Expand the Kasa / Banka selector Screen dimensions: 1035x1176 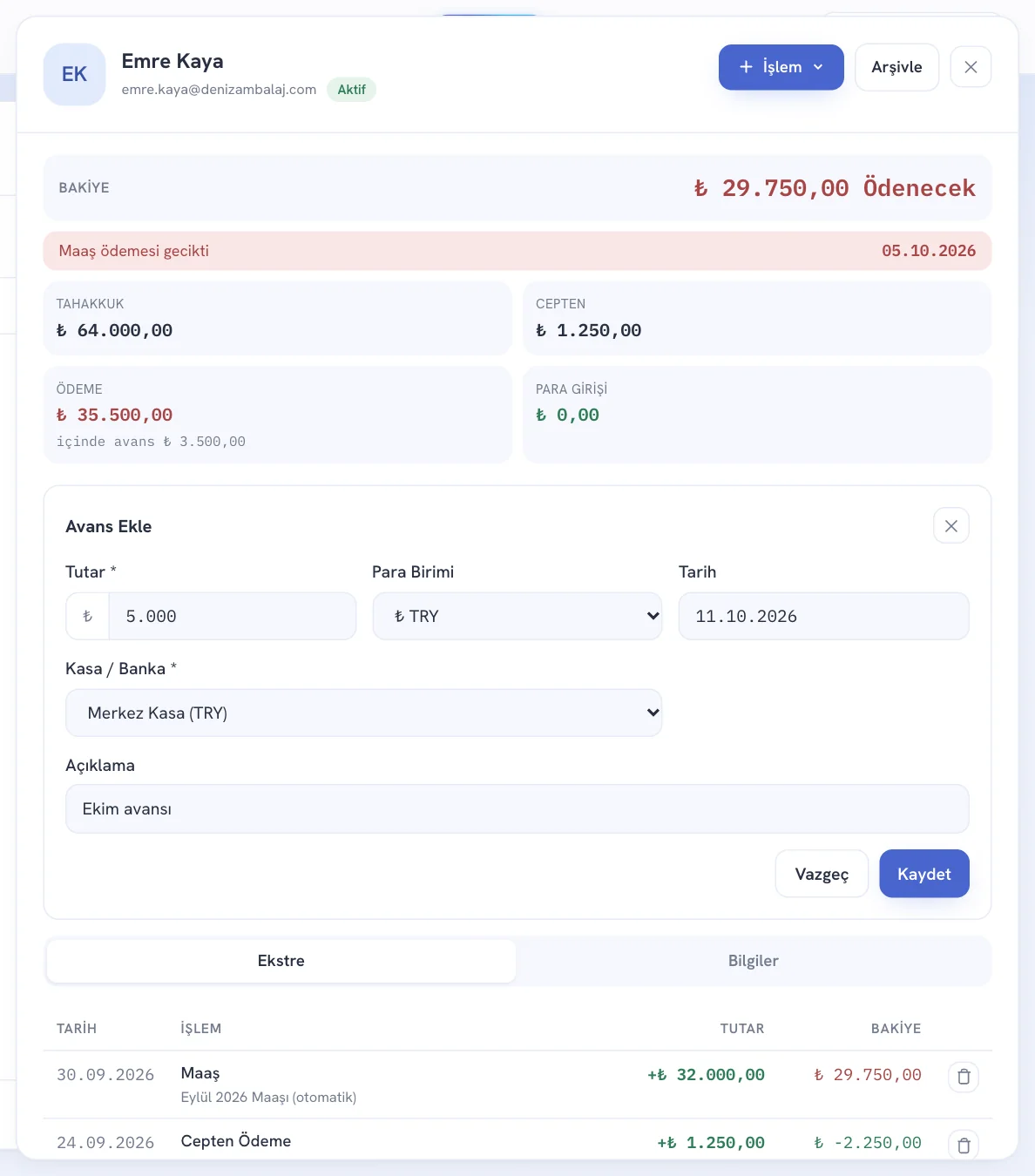coord(364,713)
